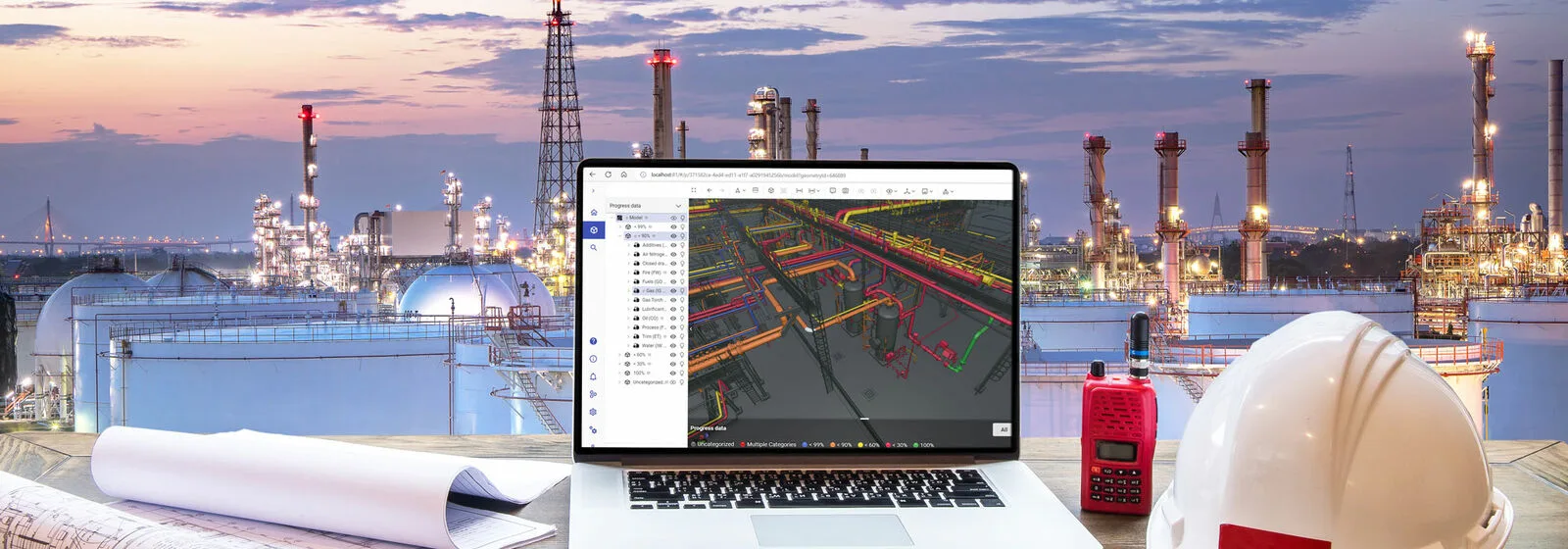Select the Lubrificant tree item

(x=655, y=309)
